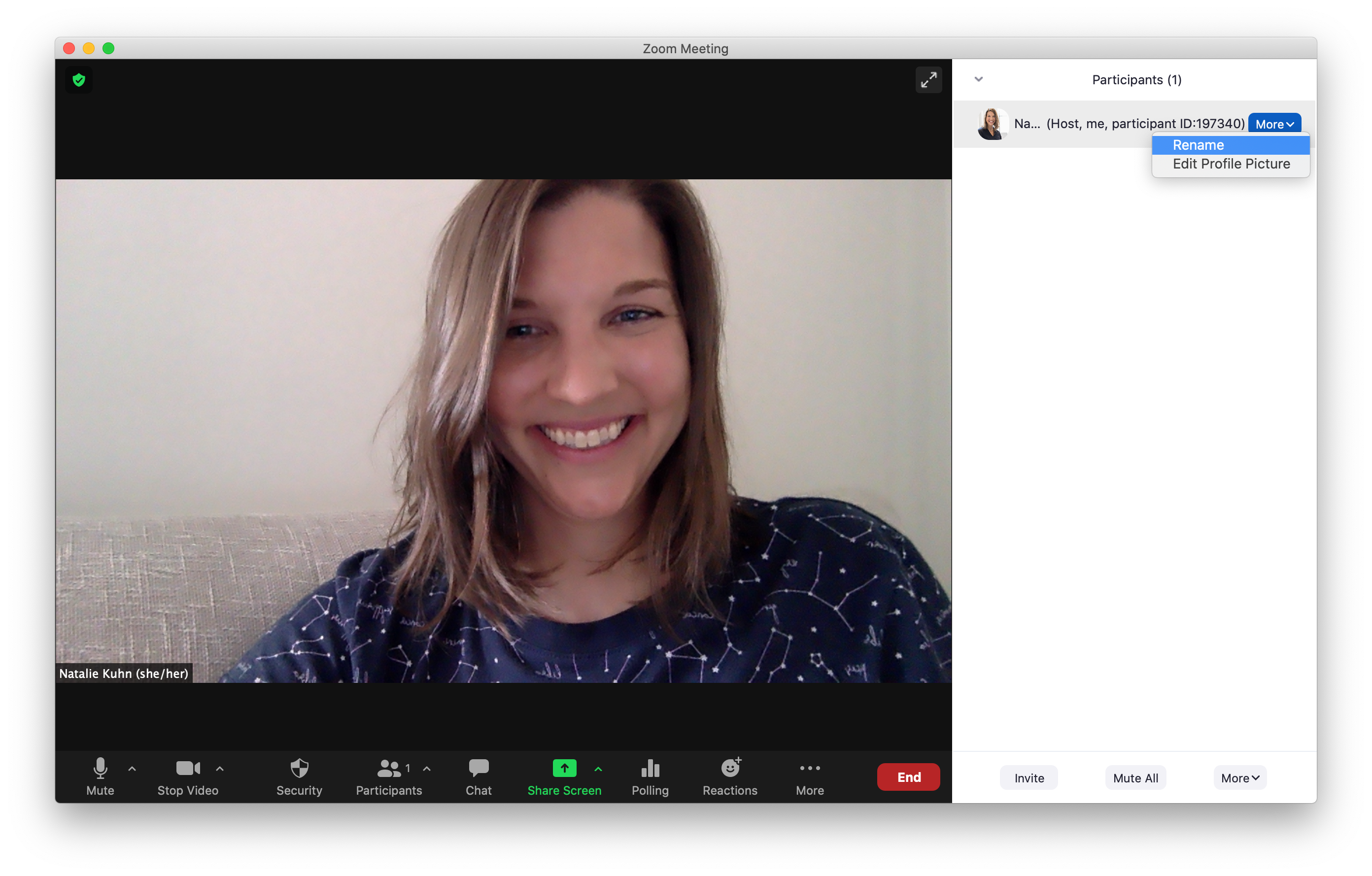
Task: Choose Rename from the context menu
Action: click(1231, 145)
